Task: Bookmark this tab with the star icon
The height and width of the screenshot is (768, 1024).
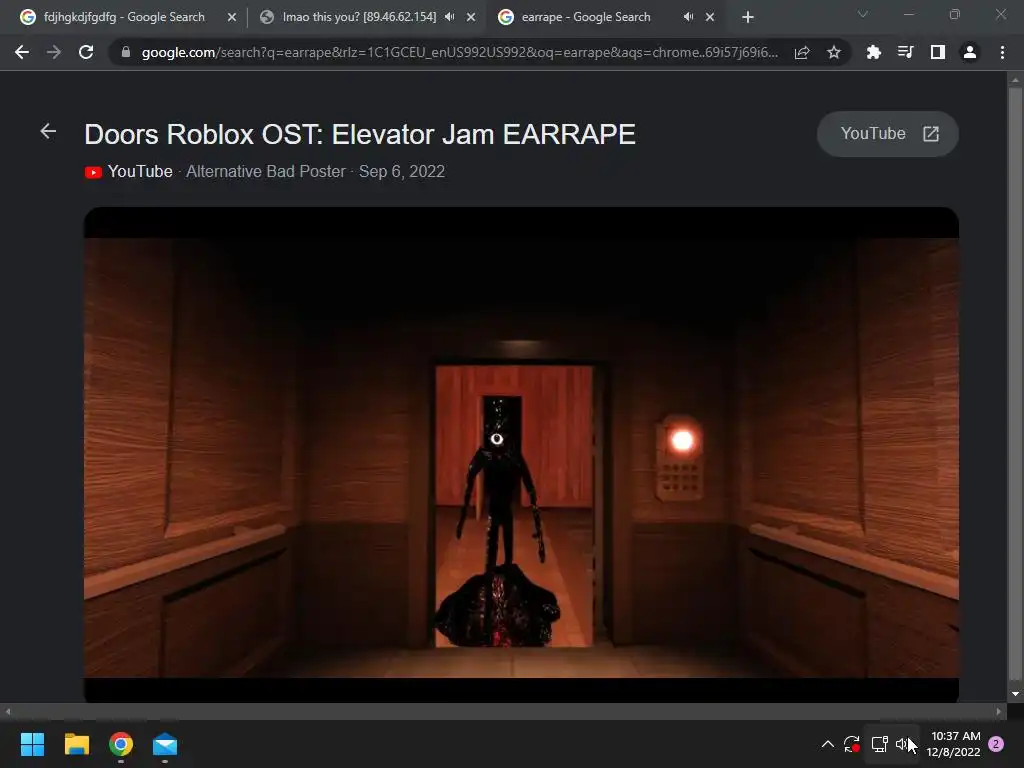Action: (834, 52)
